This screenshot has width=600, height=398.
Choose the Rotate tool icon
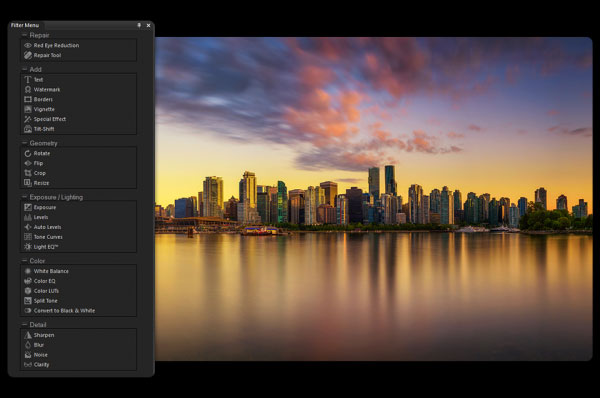tap(28, 153)
